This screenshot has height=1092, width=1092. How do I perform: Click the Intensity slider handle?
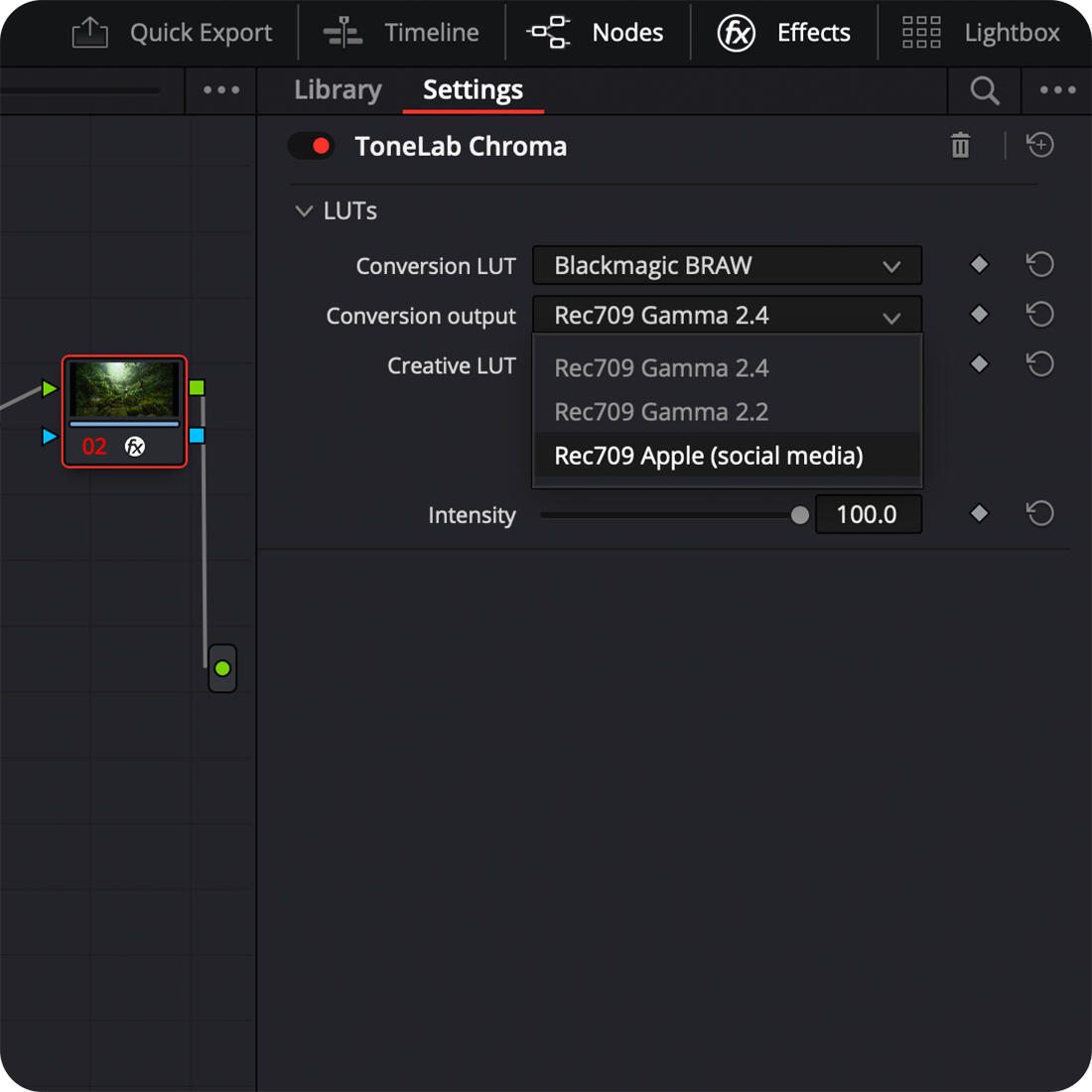800,515
